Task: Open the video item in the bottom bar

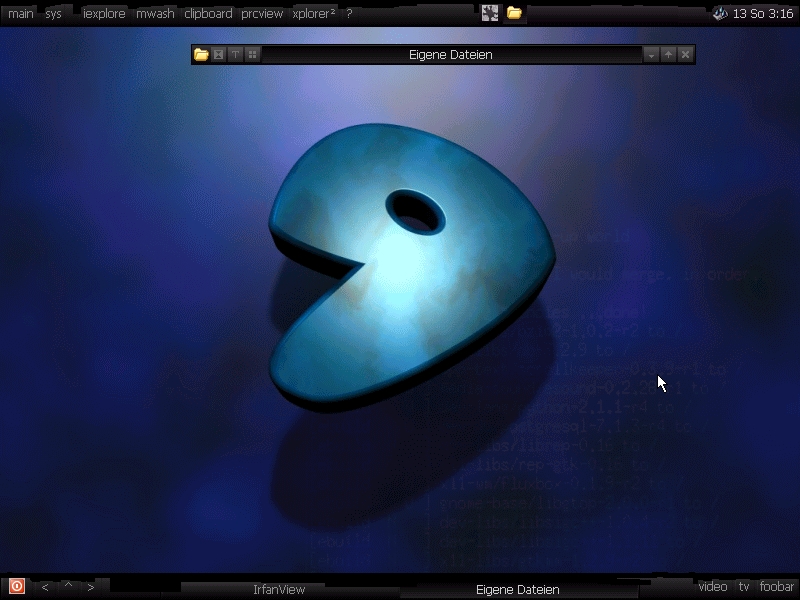Action: [713, 587]
